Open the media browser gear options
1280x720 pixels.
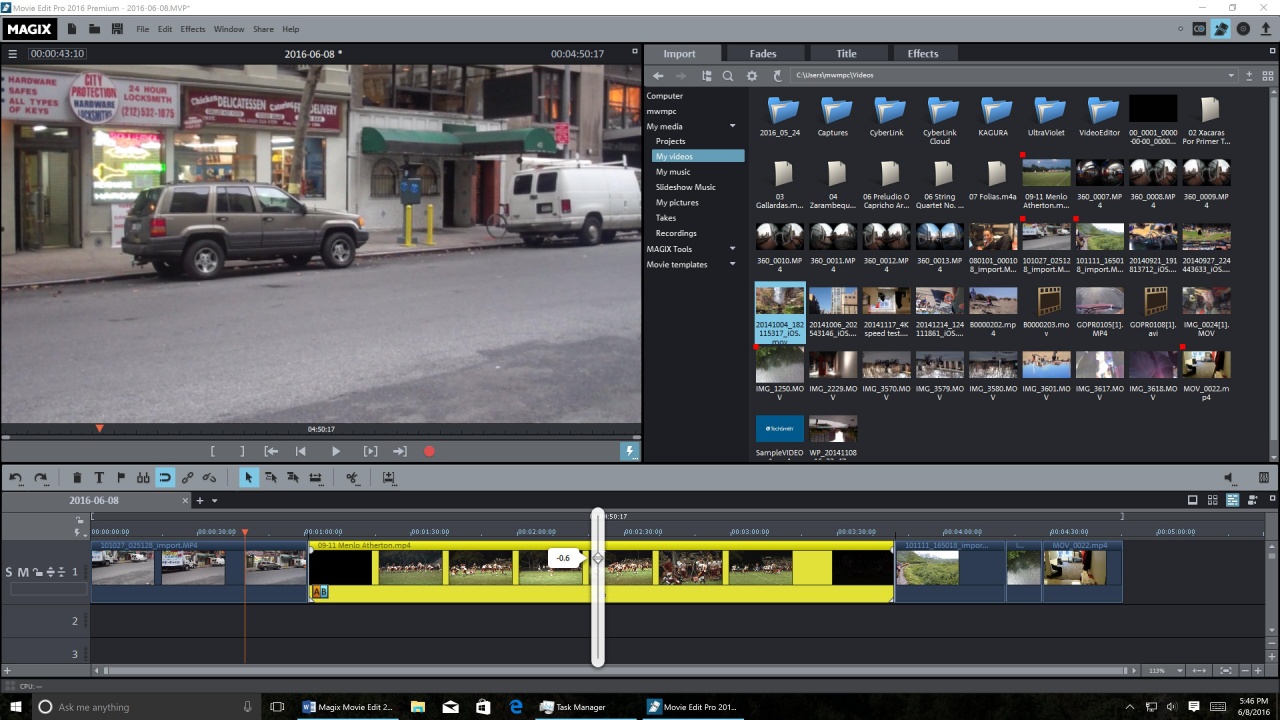pyautogui.click(x=752, y=76)
